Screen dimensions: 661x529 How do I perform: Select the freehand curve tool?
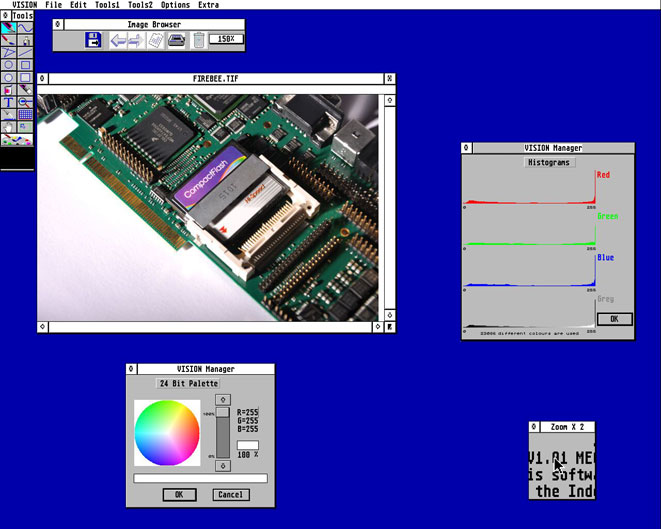click(25, 28)
